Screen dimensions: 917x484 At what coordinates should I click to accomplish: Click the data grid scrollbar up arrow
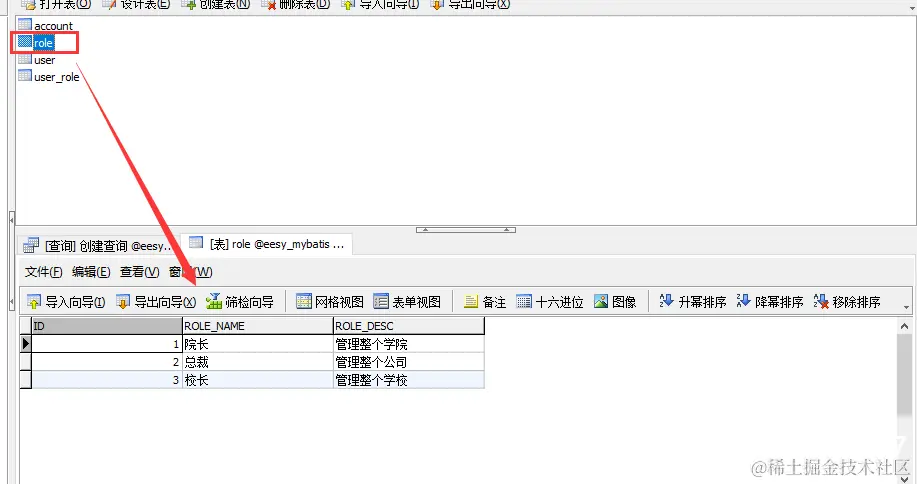tap(904, 326)
